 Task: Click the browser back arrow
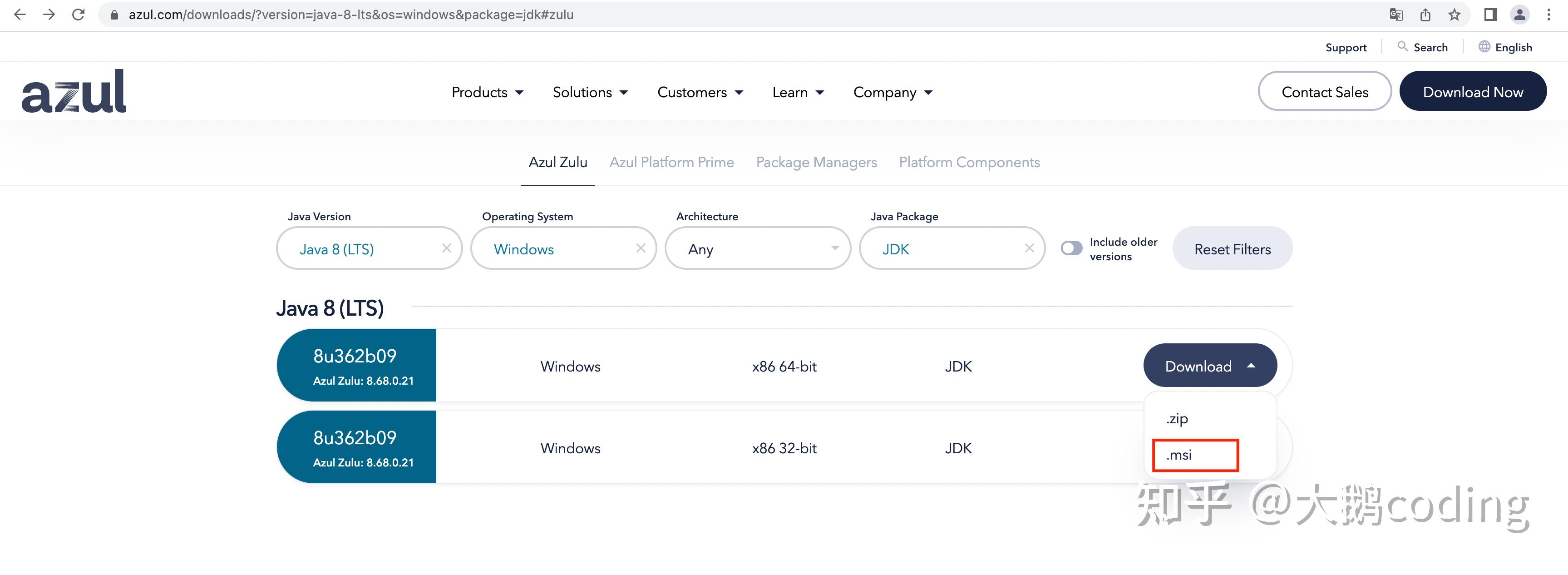click(20, 15)
